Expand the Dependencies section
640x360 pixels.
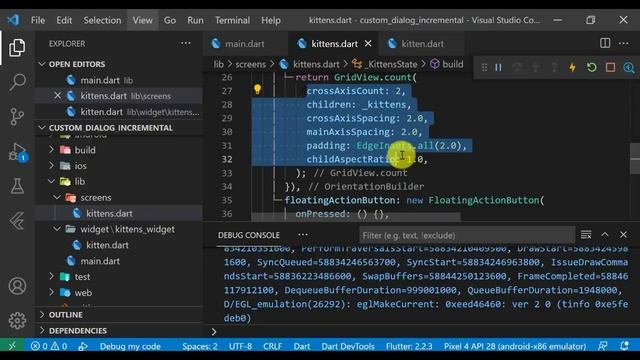pos(78,331)
